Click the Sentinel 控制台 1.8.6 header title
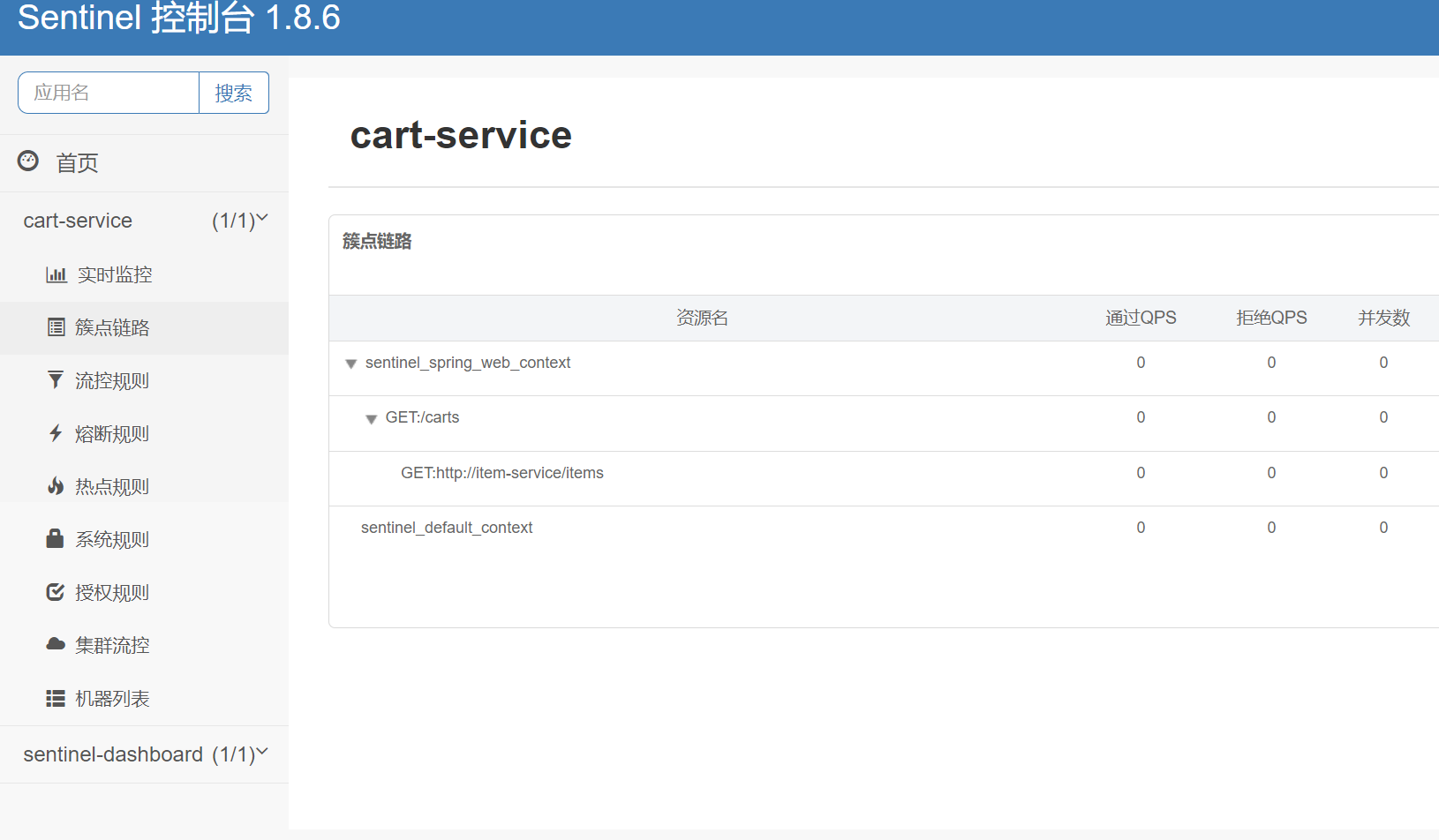The height and width of the screenshot is (840, 1439). (x=179, y=18)
